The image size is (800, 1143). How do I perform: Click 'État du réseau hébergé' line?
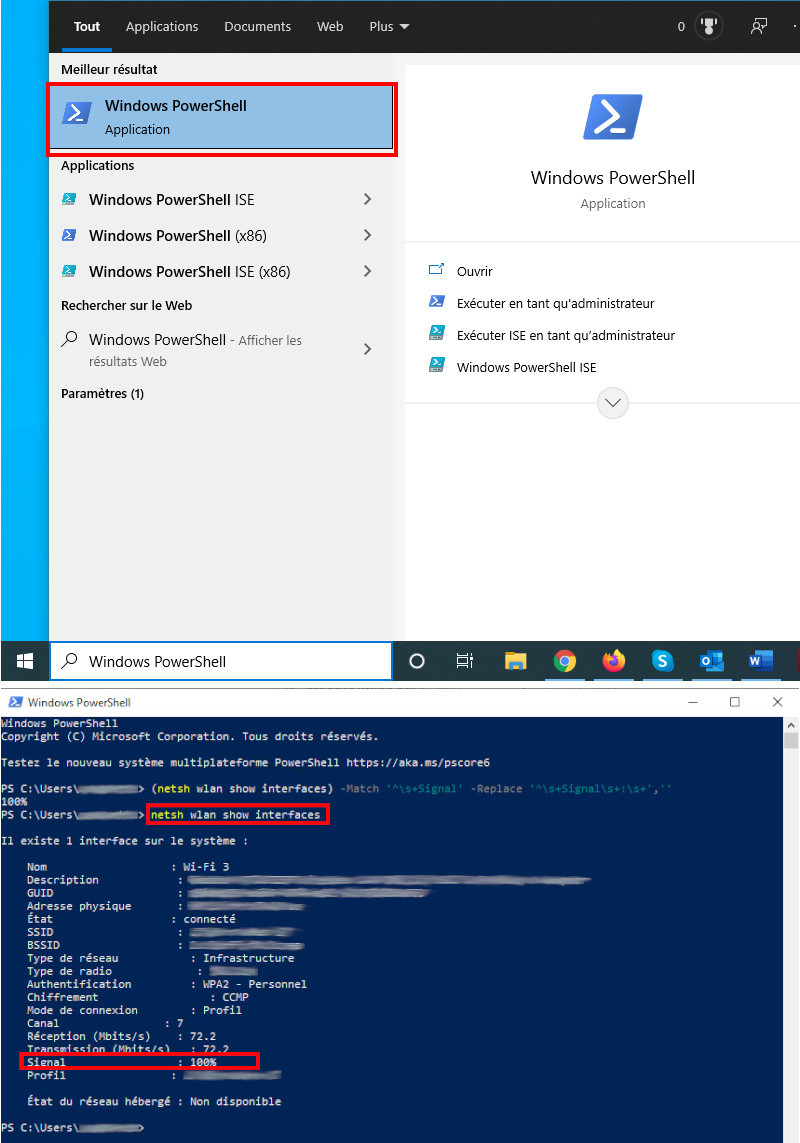tap(154, 1101)
